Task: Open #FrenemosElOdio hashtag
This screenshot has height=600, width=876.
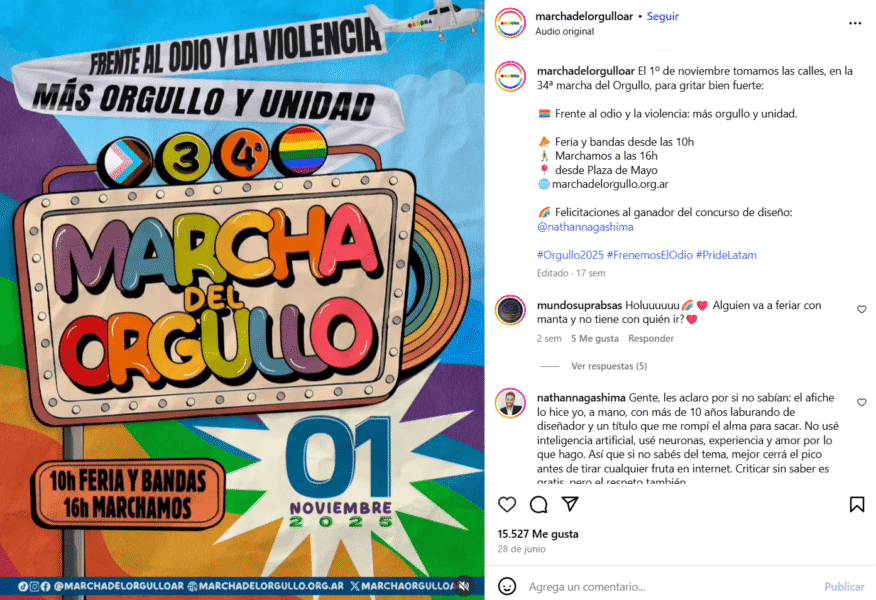Action: (x=650, y=255)
